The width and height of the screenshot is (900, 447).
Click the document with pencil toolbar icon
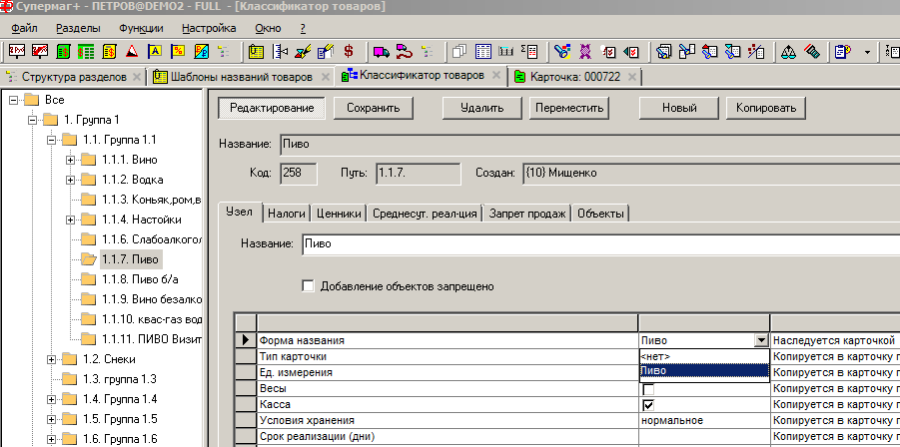pyautogui.click(x=325, y=52)
